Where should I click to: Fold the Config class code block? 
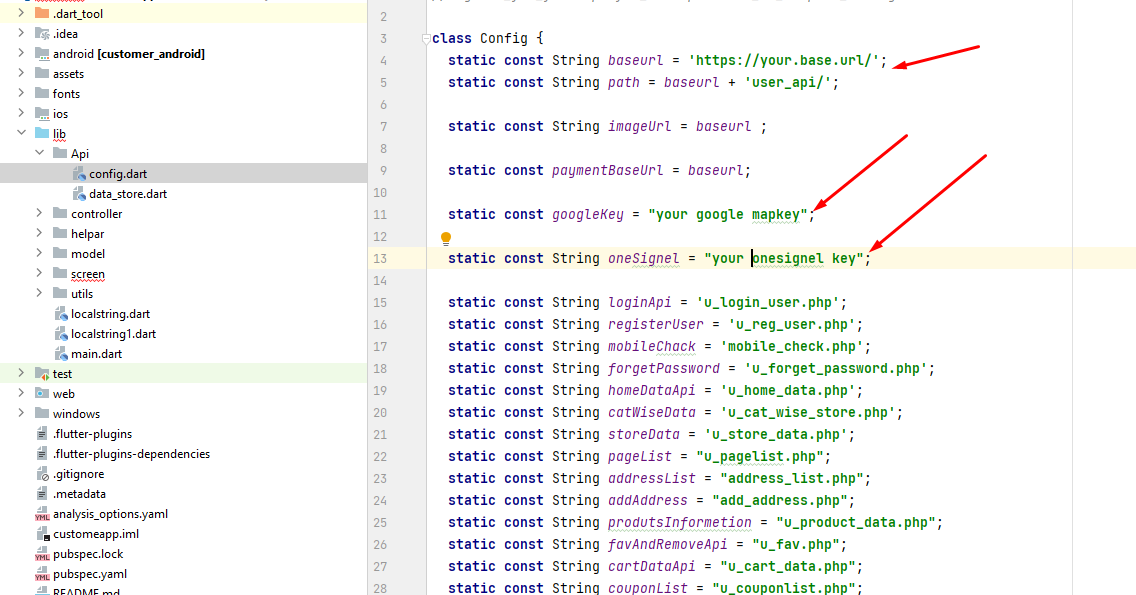(425, 39)
